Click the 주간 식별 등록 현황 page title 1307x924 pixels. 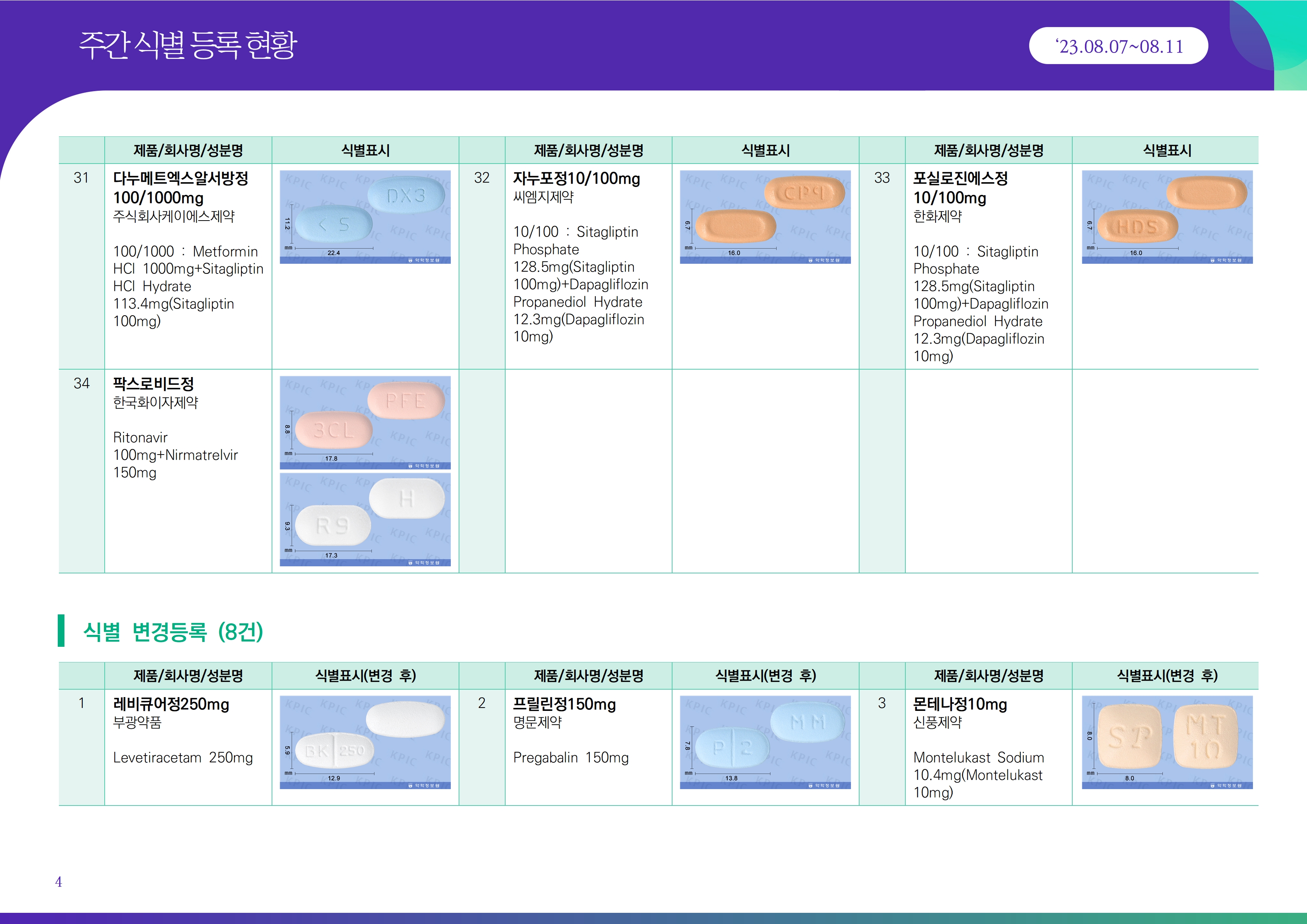tap(187, 45)
